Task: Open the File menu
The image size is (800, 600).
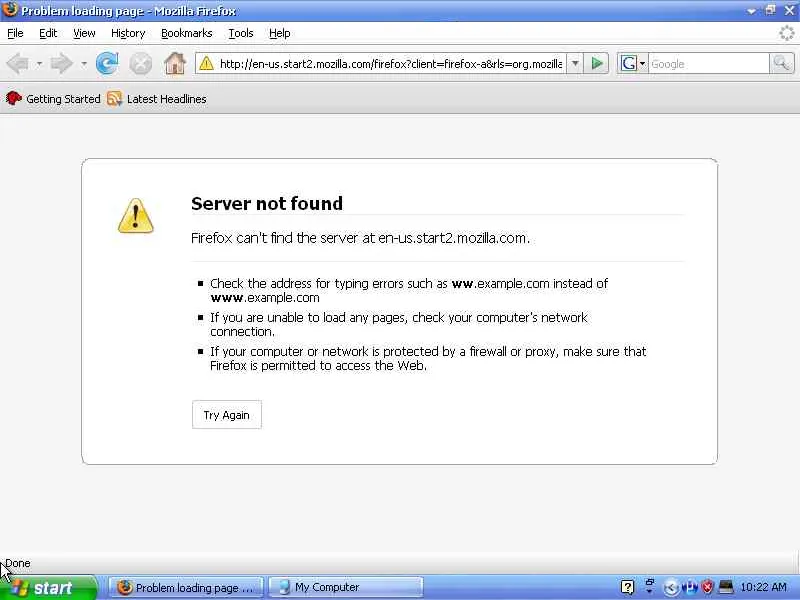Action: tap(15, 33)
